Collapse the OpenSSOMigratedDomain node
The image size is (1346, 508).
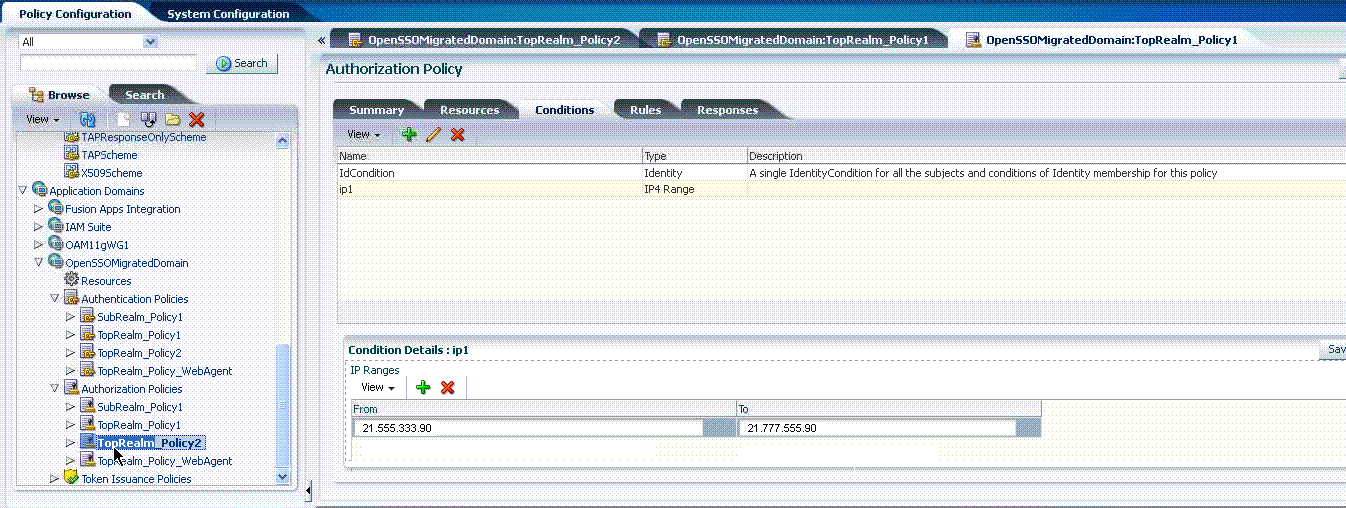[39, 263]
